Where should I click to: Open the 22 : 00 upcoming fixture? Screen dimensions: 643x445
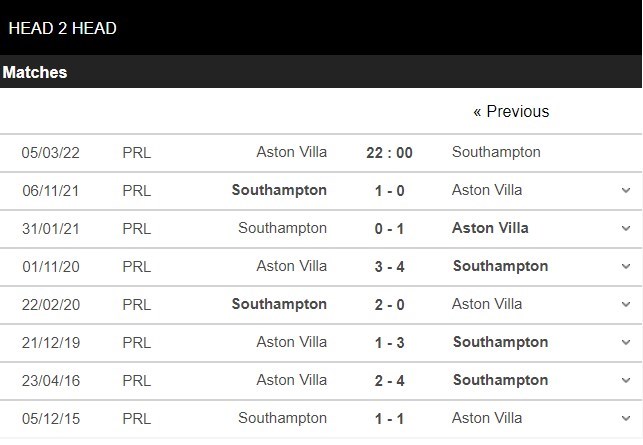pos(389,153)
